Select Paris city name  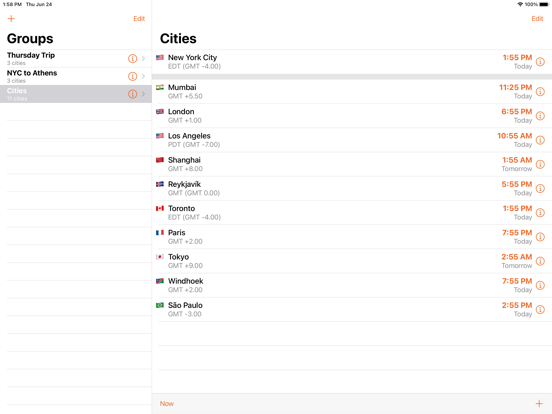pos(176,233)
